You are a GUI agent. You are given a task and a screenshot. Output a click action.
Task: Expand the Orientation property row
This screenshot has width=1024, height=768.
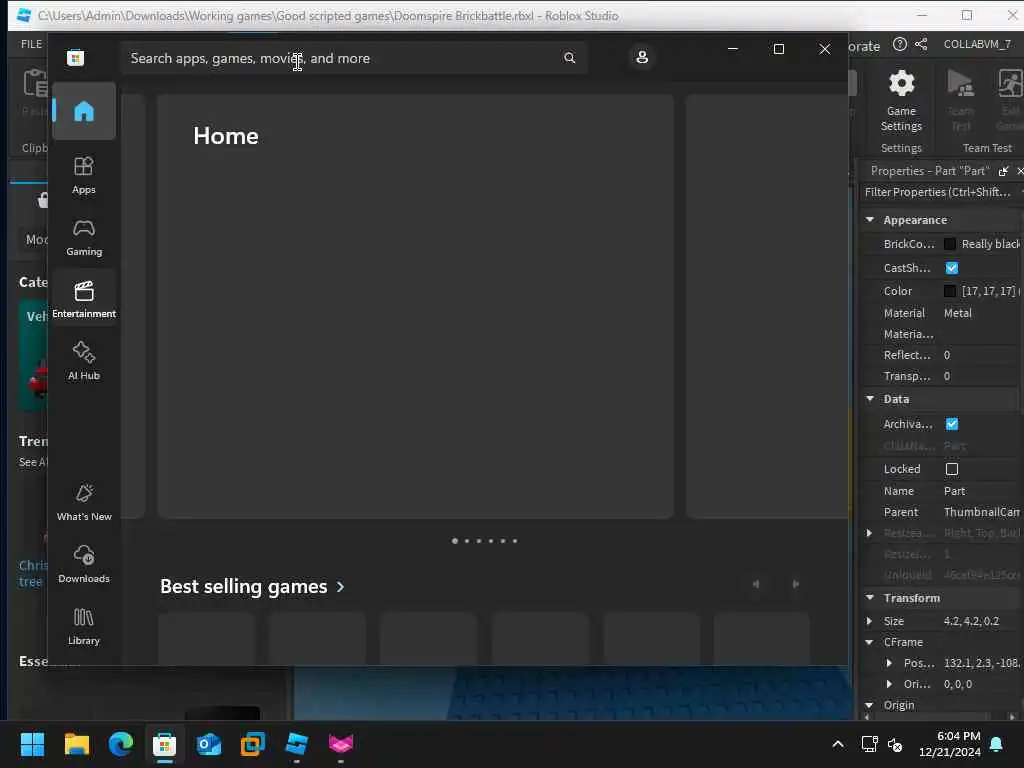[x=889, y=684]
